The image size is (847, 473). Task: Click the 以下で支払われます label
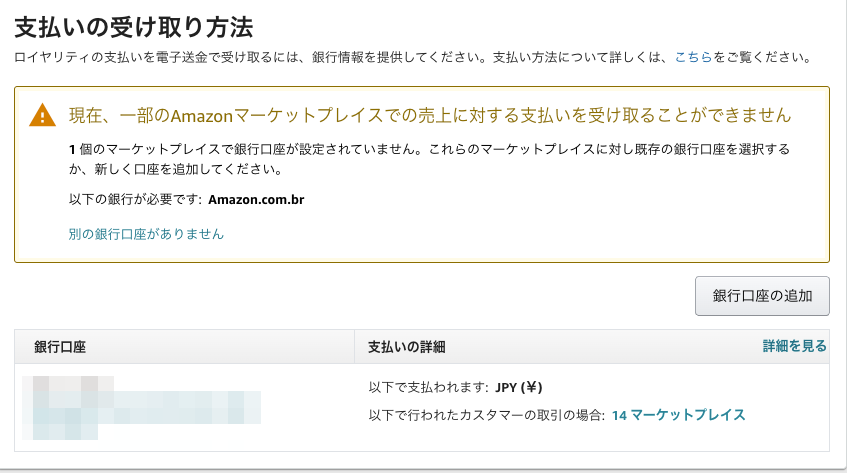click(x=428, y=387)
